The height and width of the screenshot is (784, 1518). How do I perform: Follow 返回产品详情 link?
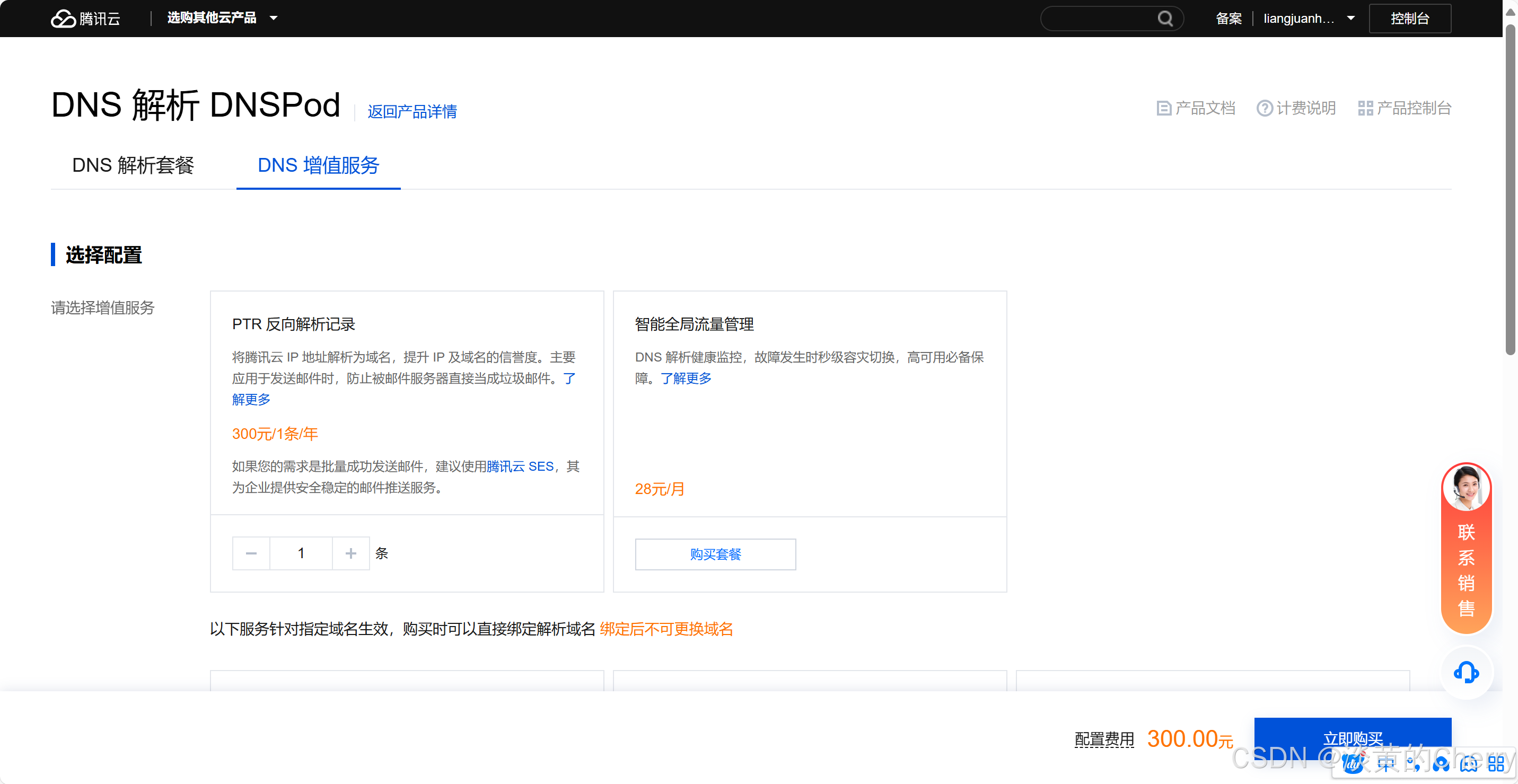(412, 112)
